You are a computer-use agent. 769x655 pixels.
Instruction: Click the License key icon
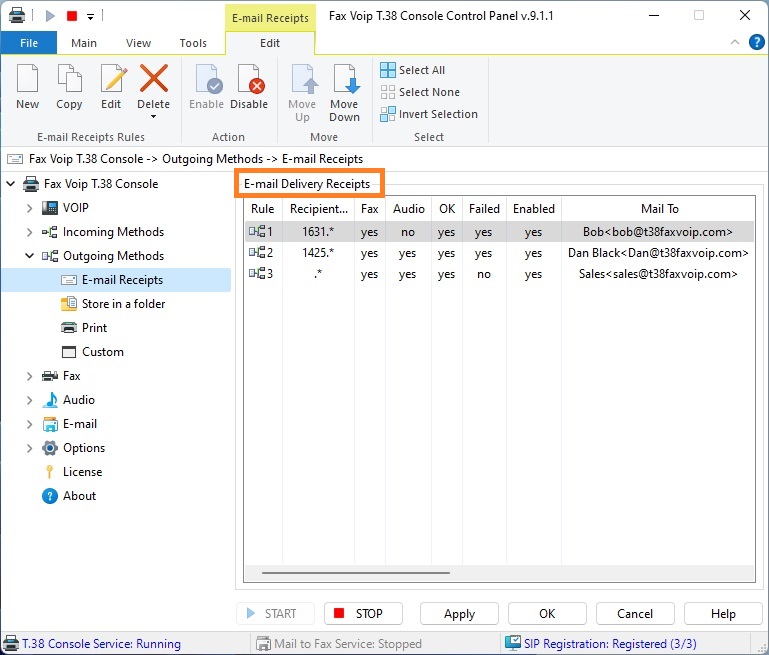coord(50,472)
